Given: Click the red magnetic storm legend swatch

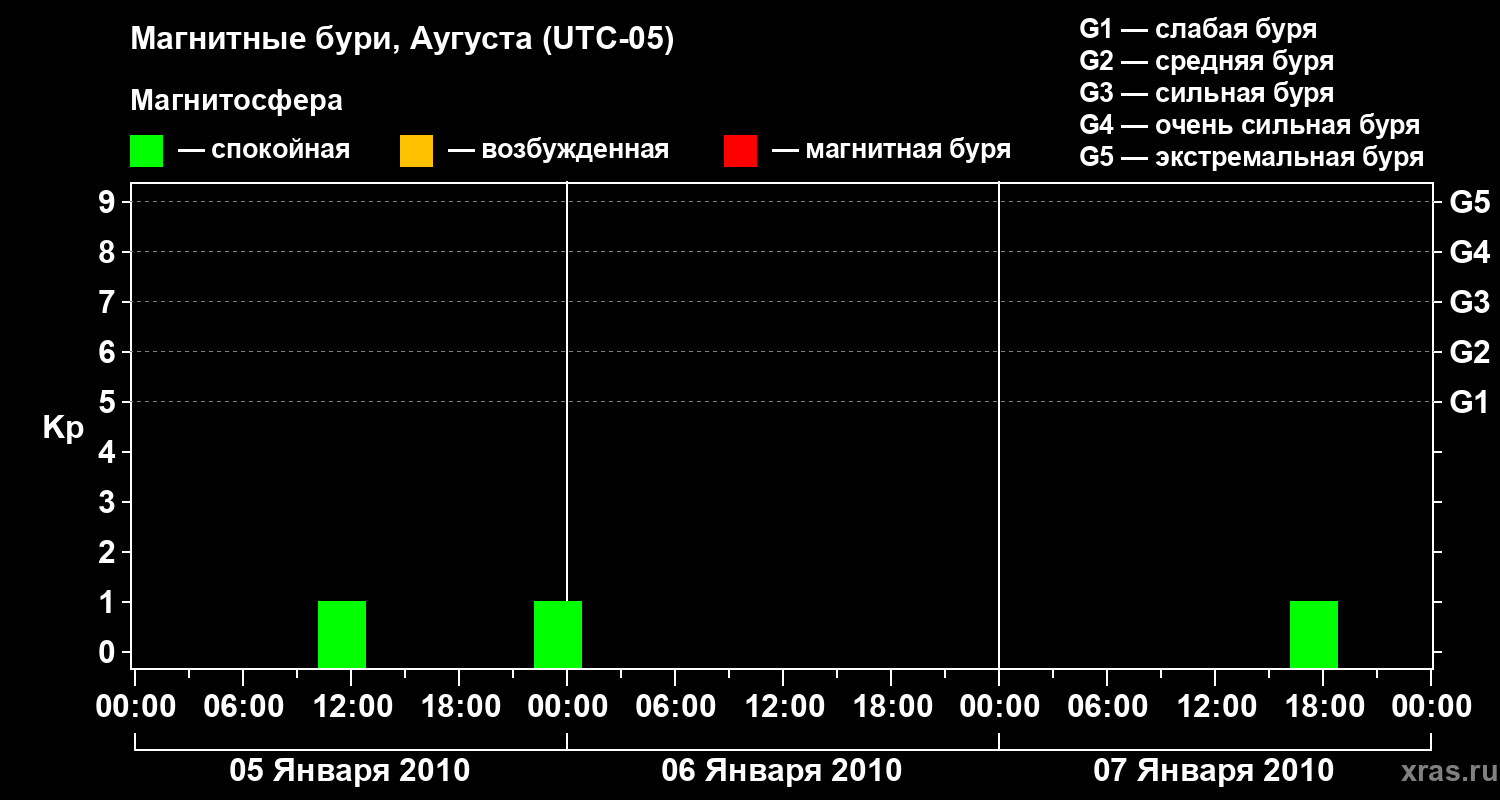Looking at the screenshot, I should pos(740,151).
